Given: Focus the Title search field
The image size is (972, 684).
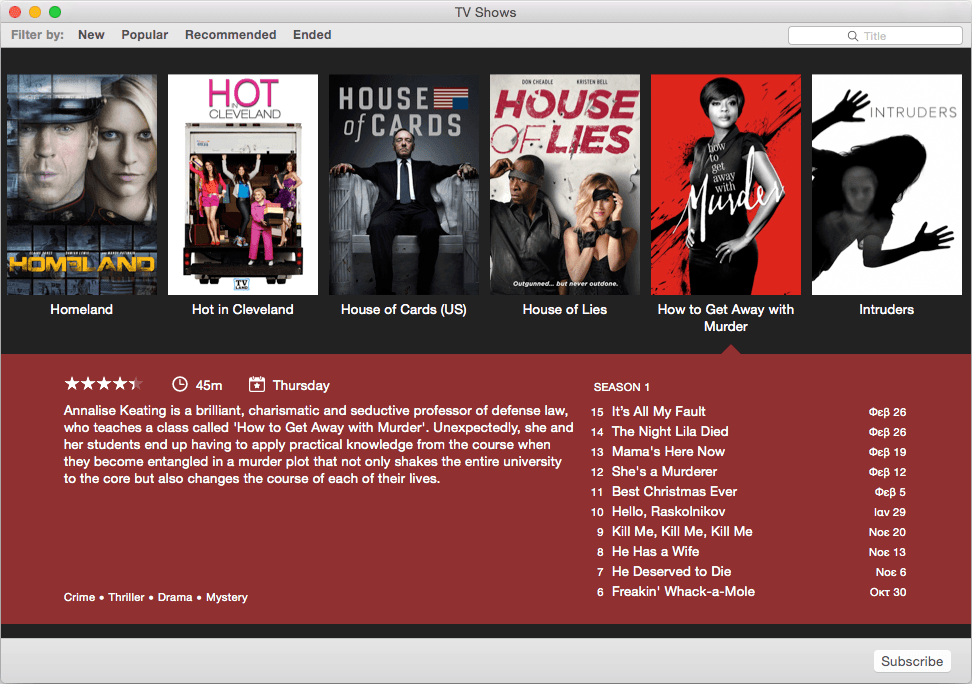Looking at the screenshot, I should (x=875, y=36).
